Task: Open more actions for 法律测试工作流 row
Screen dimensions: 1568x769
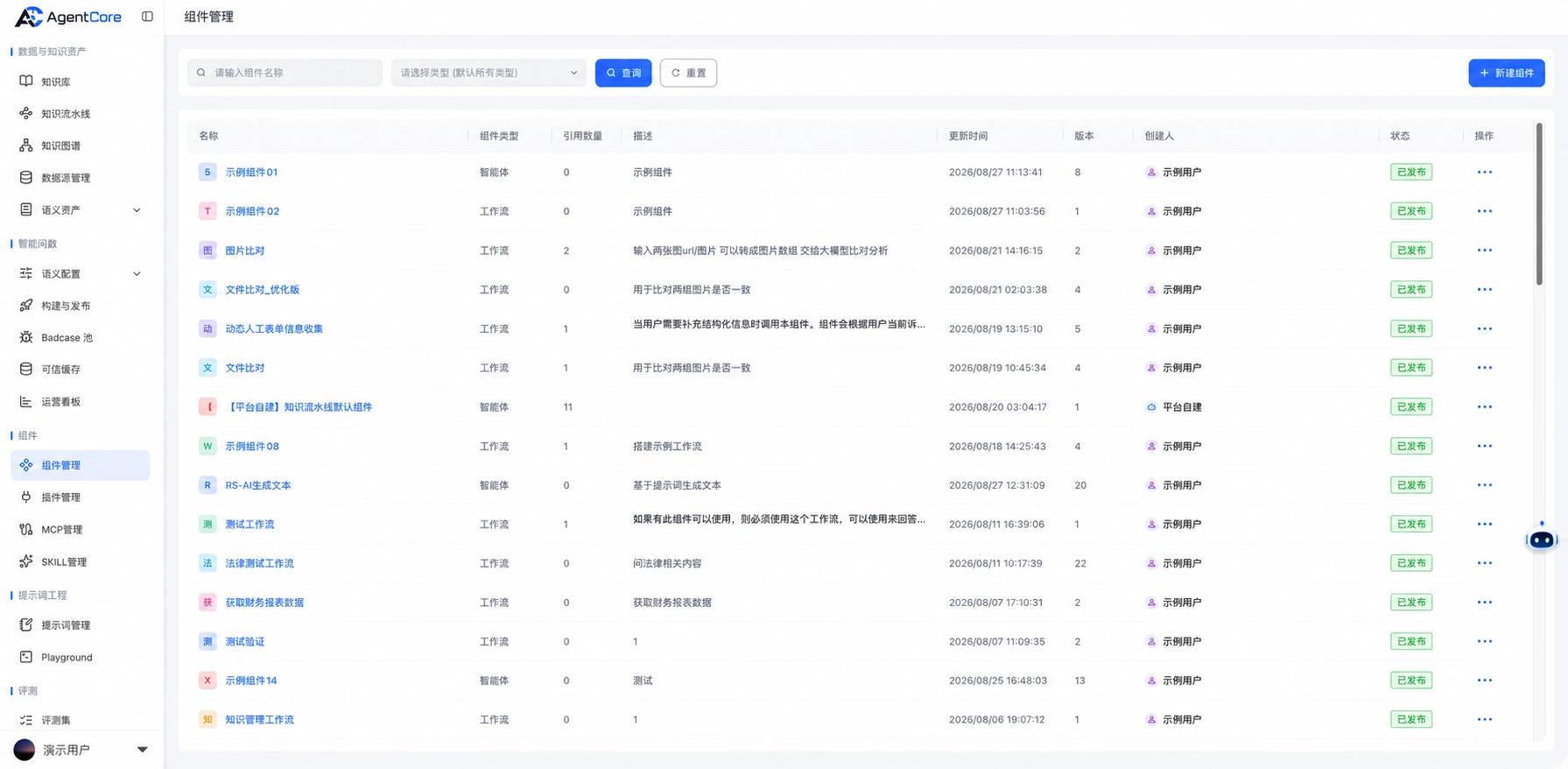Action: 1484,563
